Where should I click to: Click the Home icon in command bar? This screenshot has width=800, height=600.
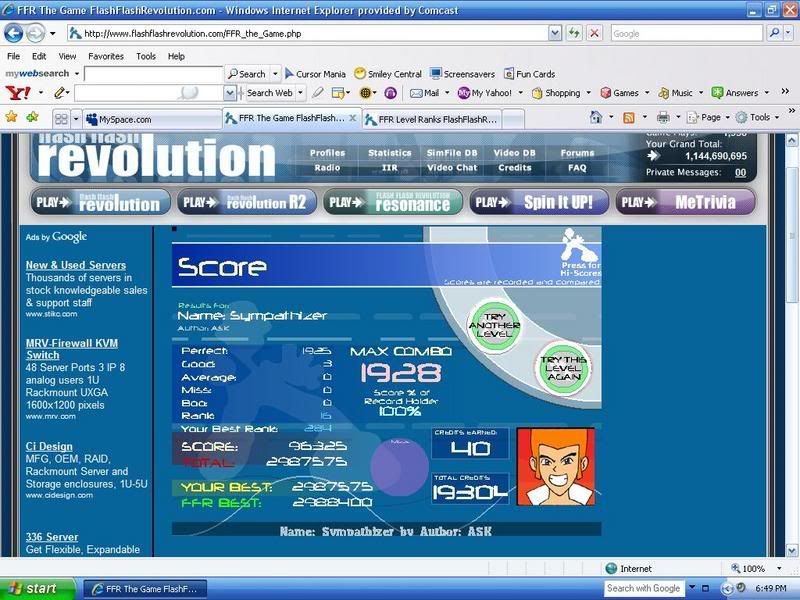point(596,118)
